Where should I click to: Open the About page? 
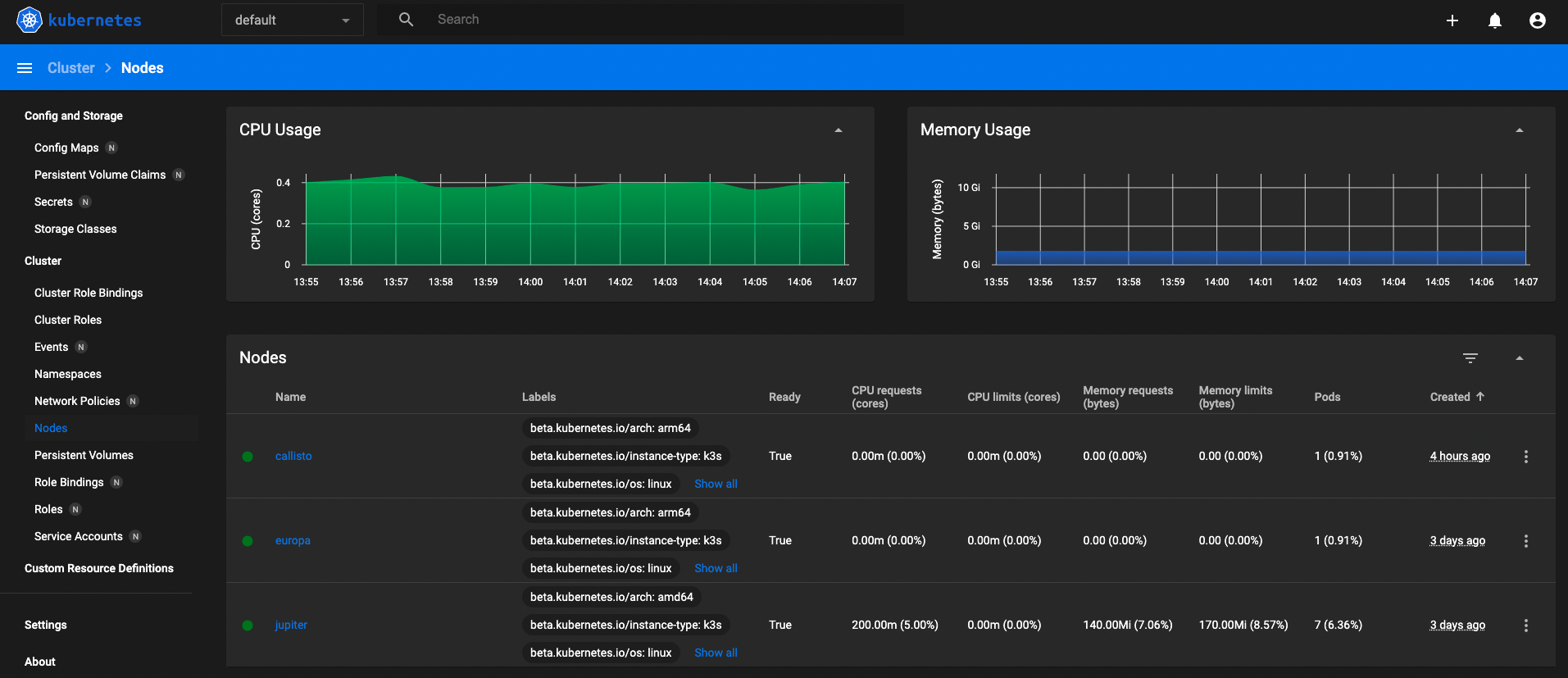pos(40,662)
